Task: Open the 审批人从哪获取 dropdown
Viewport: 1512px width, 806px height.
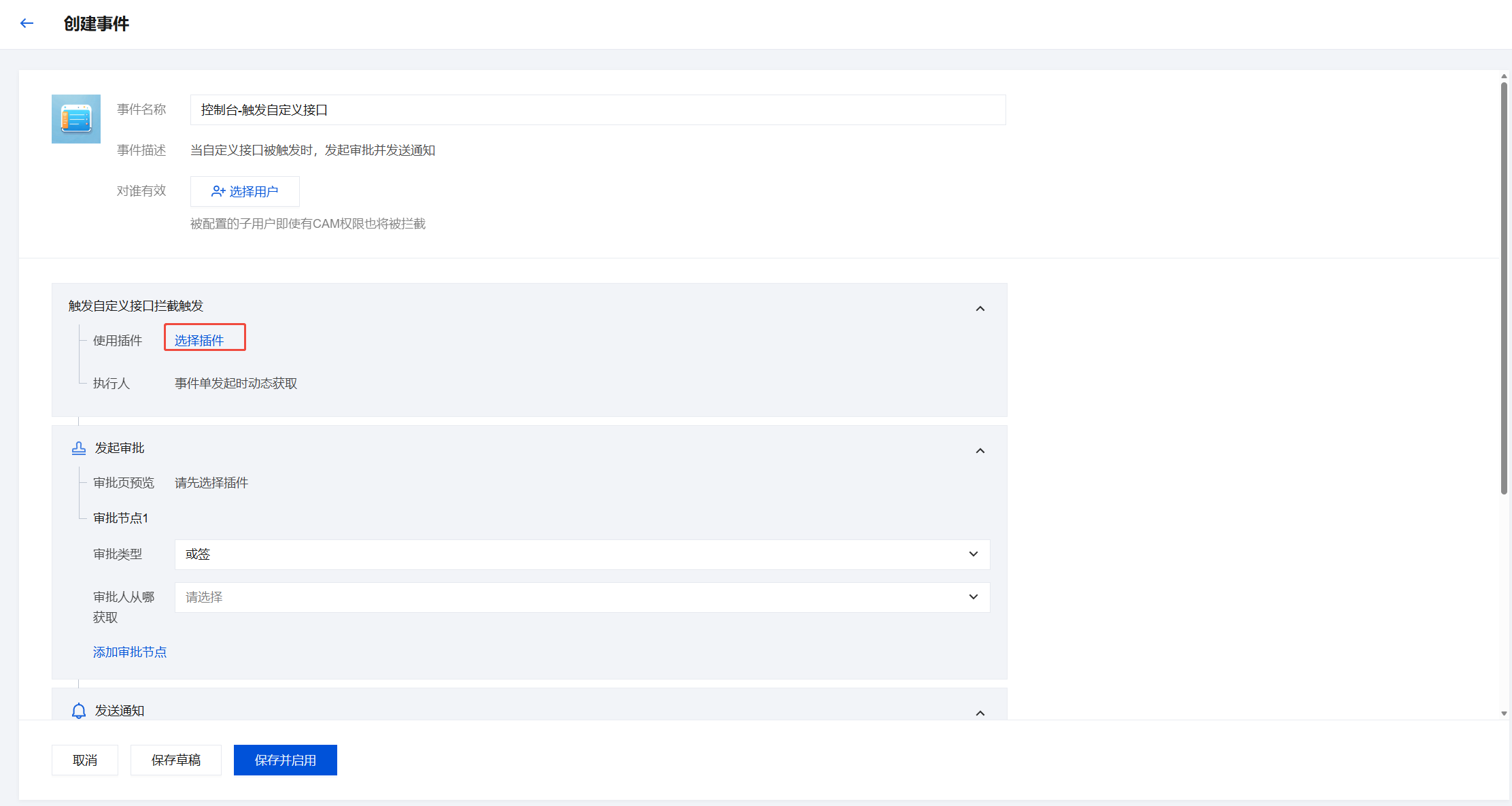Action: [581, 597]
